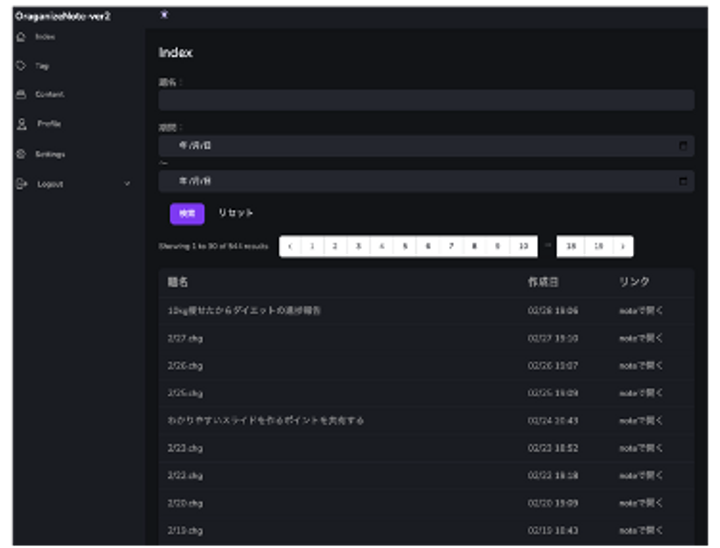This screenshot has height=548, width=720.
Task: Click the Tag icon in sidebar
Action: [21, 66]
